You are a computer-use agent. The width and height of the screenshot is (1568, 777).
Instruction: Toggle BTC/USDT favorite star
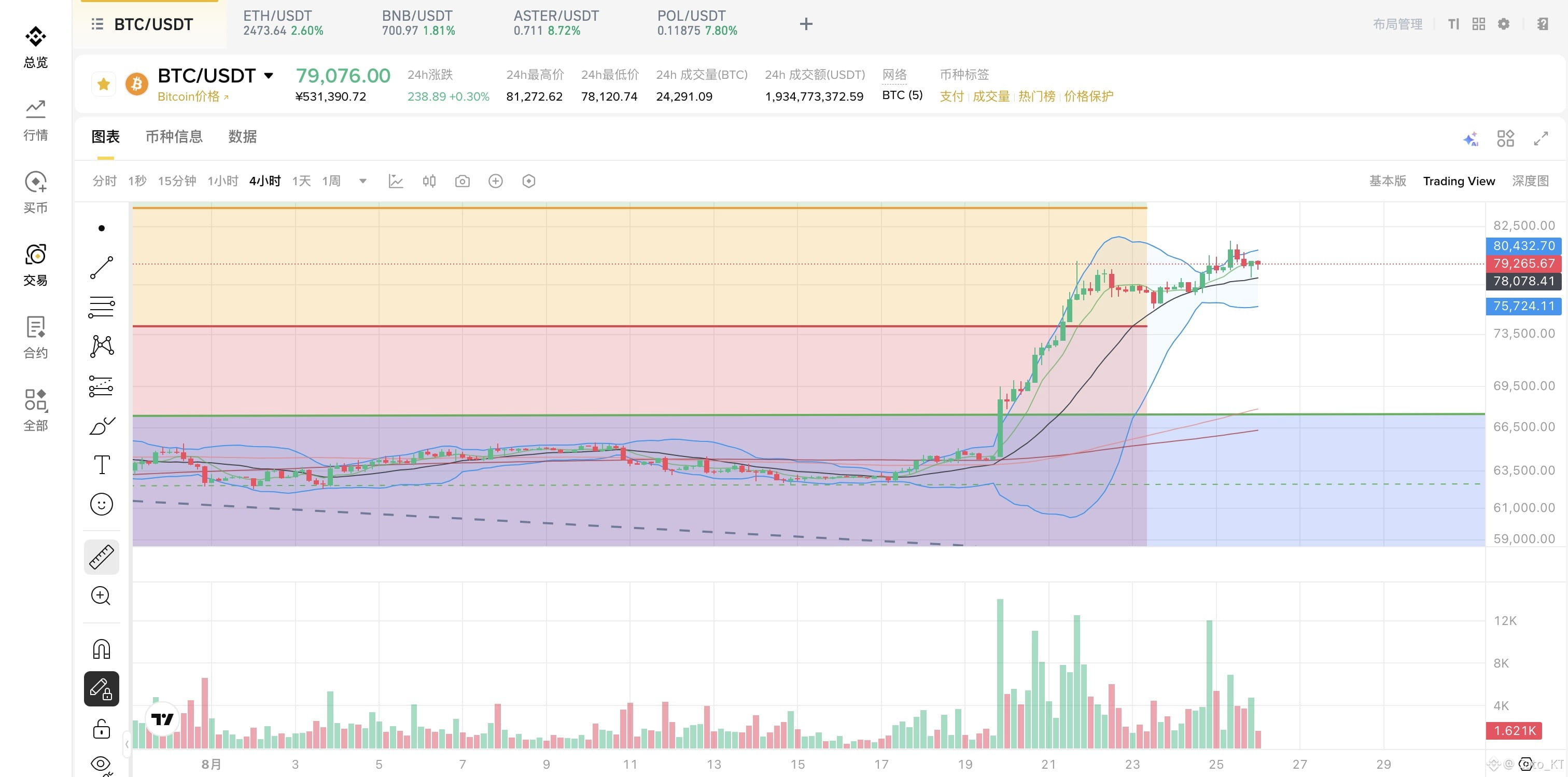coord(104,84)
